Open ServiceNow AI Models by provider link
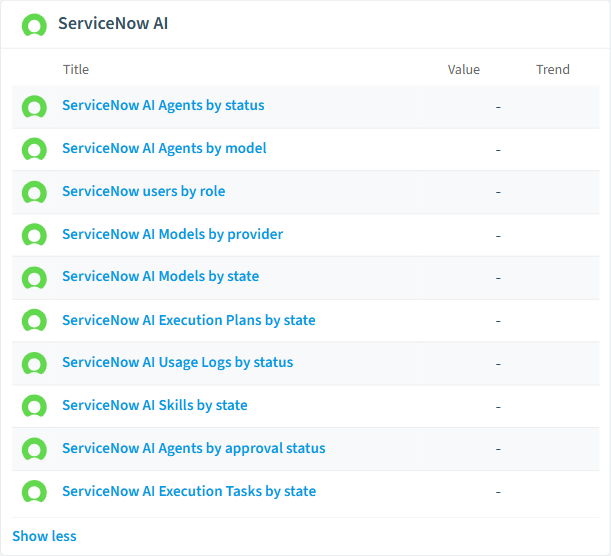 tap(173, 234)
